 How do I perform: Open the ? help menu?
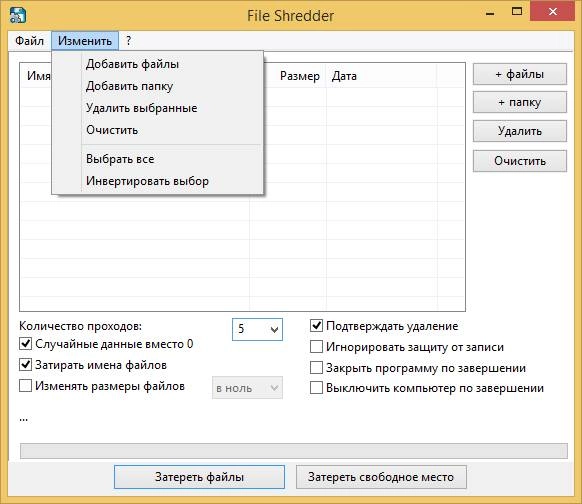point(128,41)
